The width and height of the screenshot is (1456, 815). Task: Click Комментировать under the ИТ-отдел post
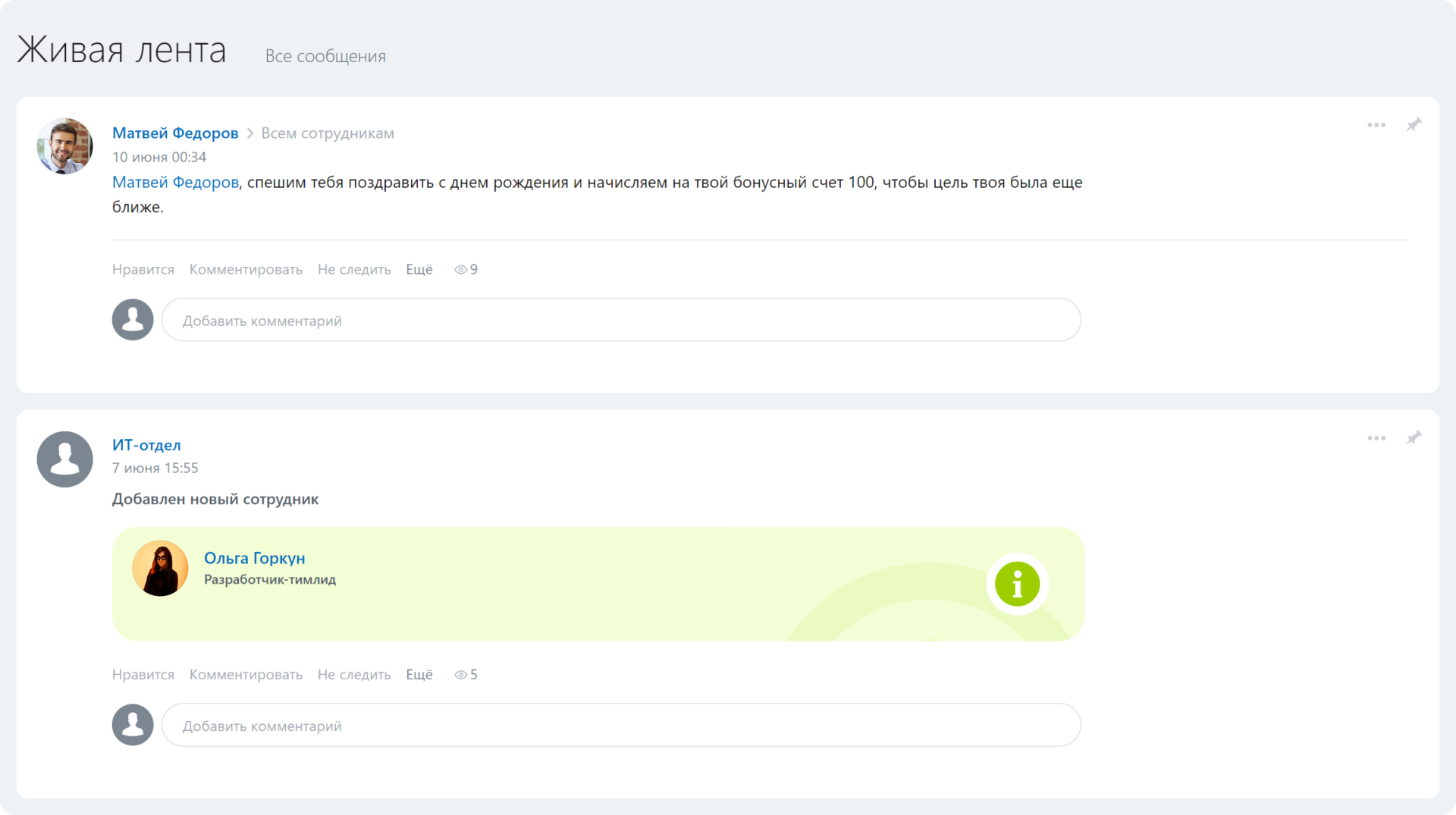[246, 675]
